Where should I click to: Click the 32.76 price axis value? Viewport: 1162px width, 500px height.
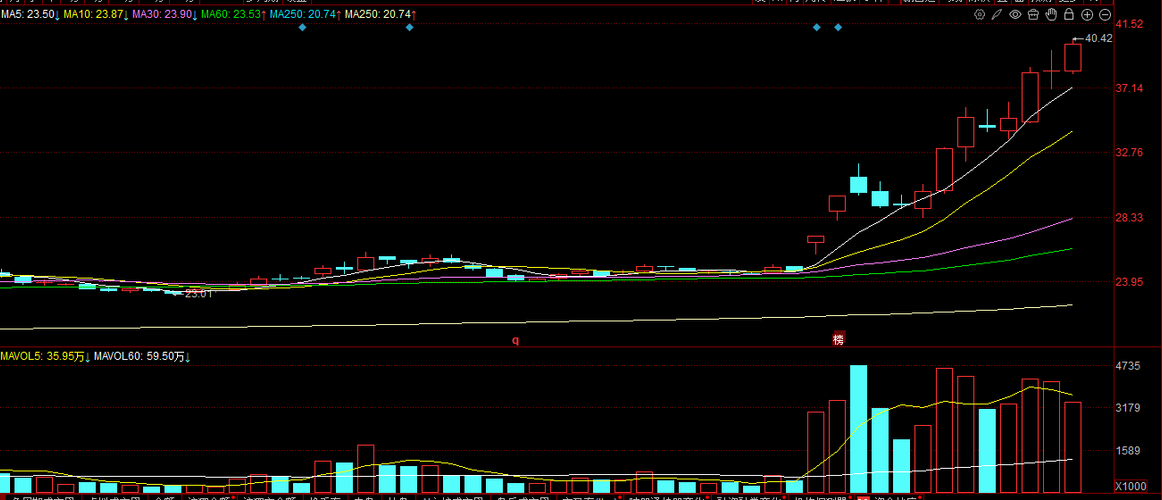coord(1131,153)
